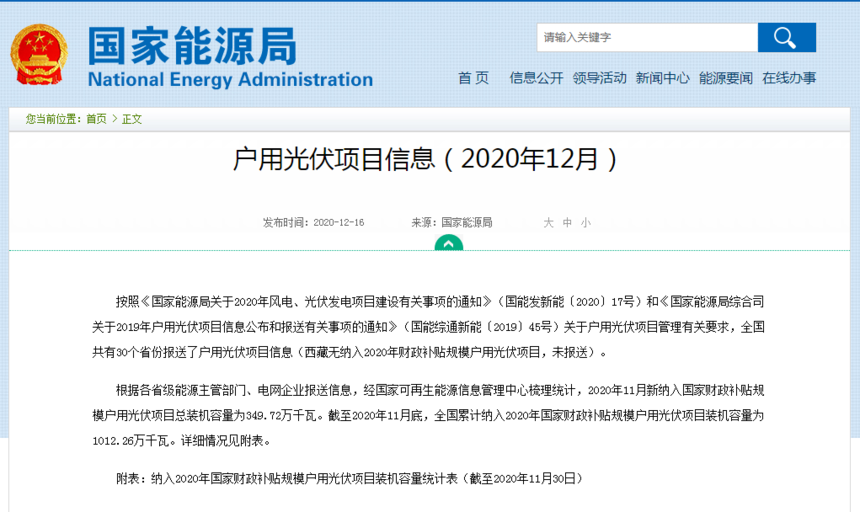This screenshot has width=860, height=512.
Task: Click the value 349.72万千瓦 in paragraph
Action: click(x=281, y=416)
